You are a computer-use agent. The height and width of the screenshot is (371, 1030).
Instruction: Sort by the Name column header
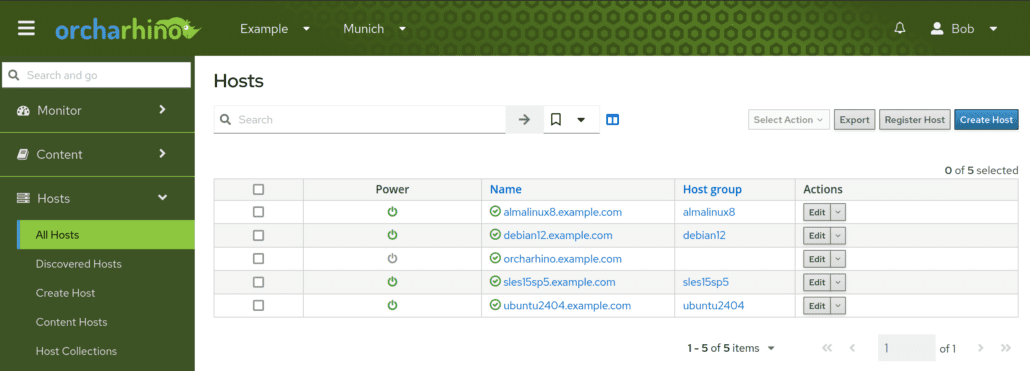tap(506, 189)
